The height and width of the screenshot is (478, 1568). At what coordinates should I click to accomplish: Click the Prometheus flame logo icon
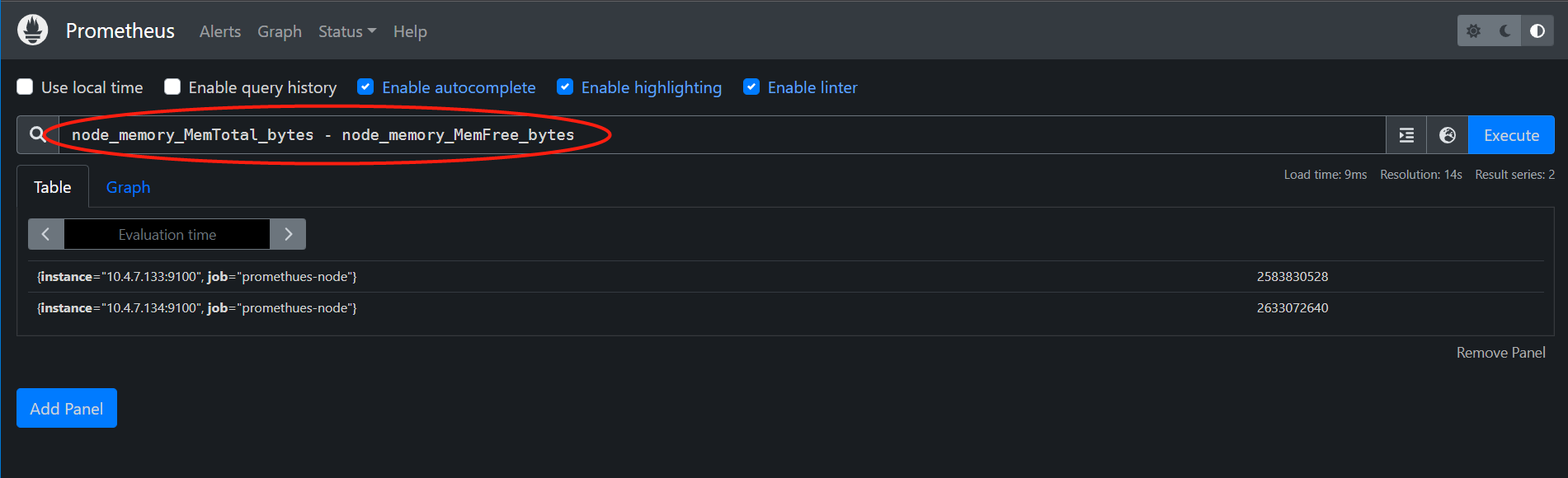[x=33, y=30]
